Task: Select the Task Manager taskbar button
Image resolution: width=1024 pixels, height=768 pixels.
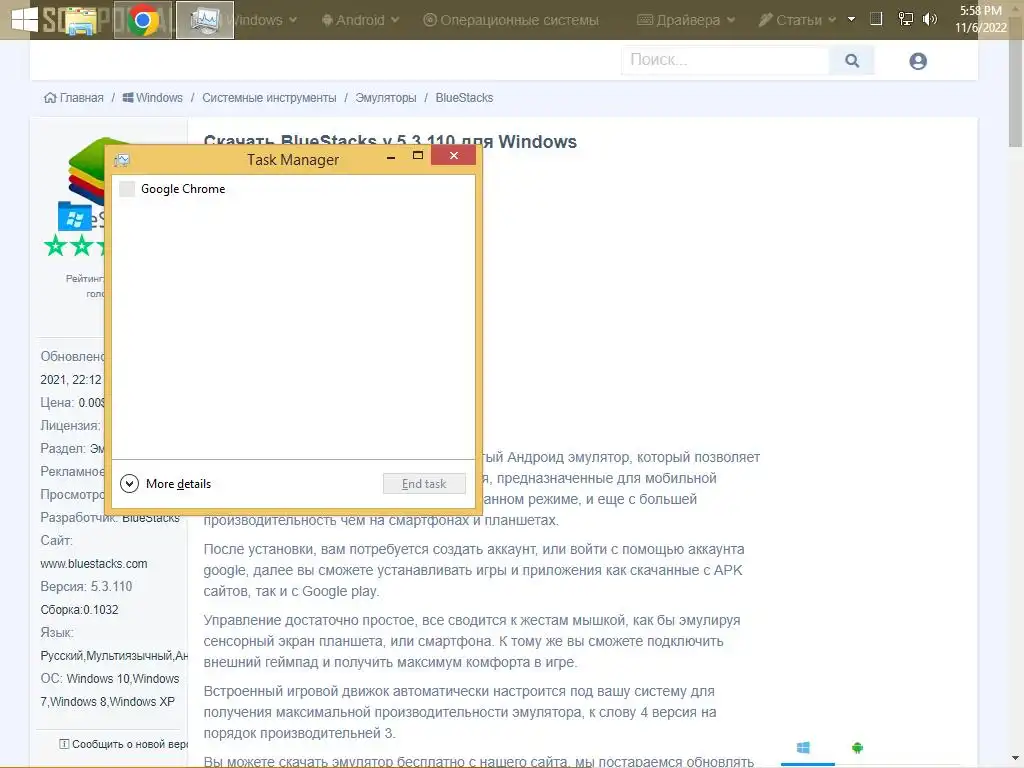Action: pyautogui.click(x=205, y=20)
